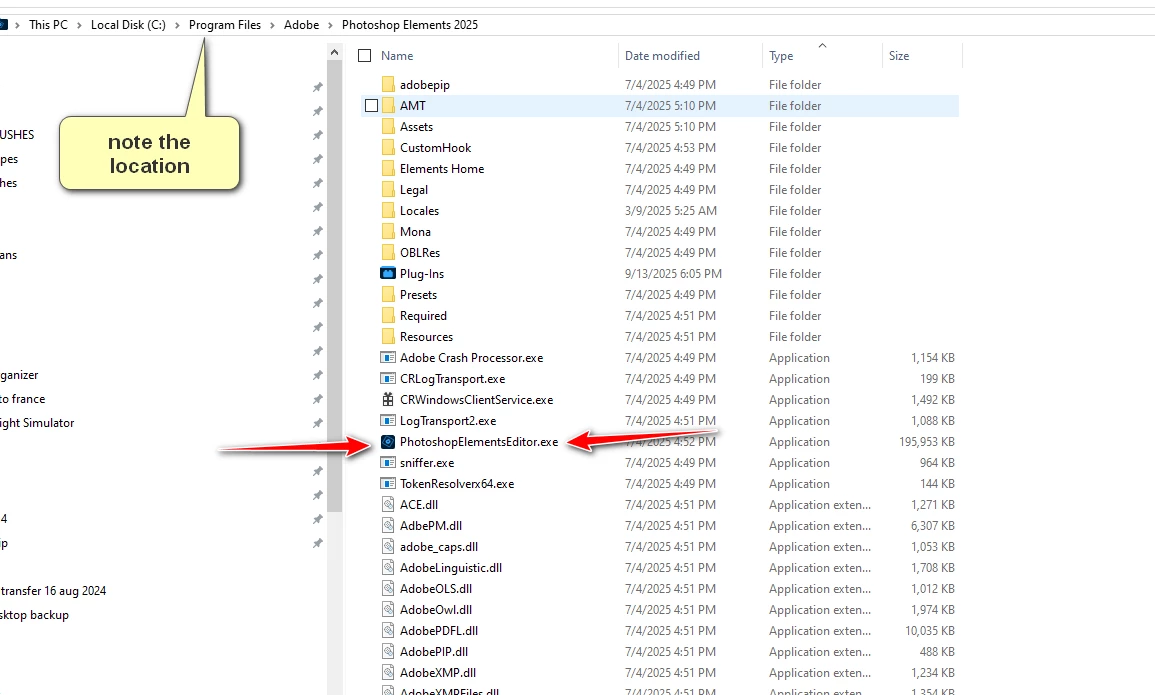The height and width of the screenshot is (695, 1155).
Task: Go to Adobe in the address bar
Action: (301, 25)
